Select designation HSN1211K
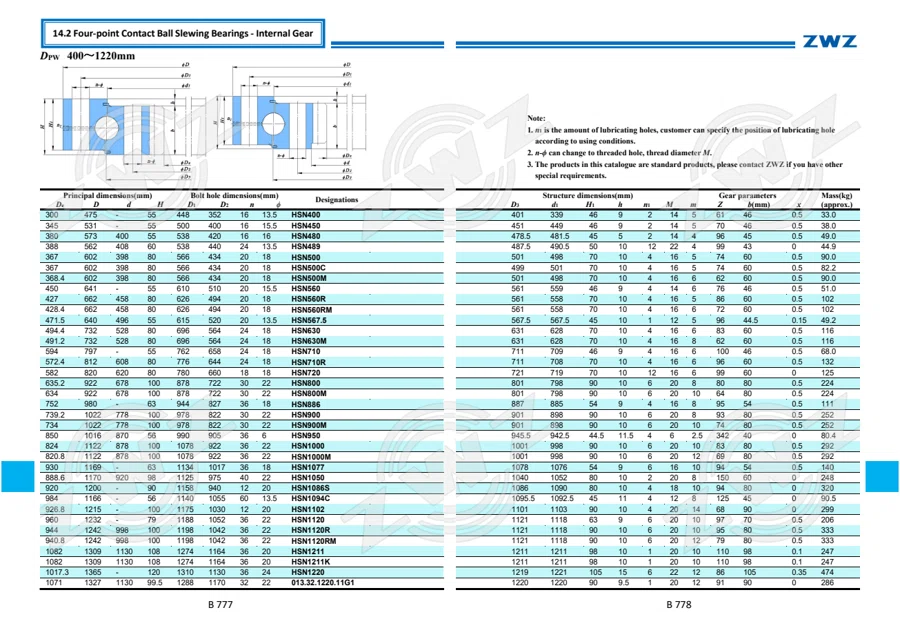900x637 pixels. coord(311,562)
